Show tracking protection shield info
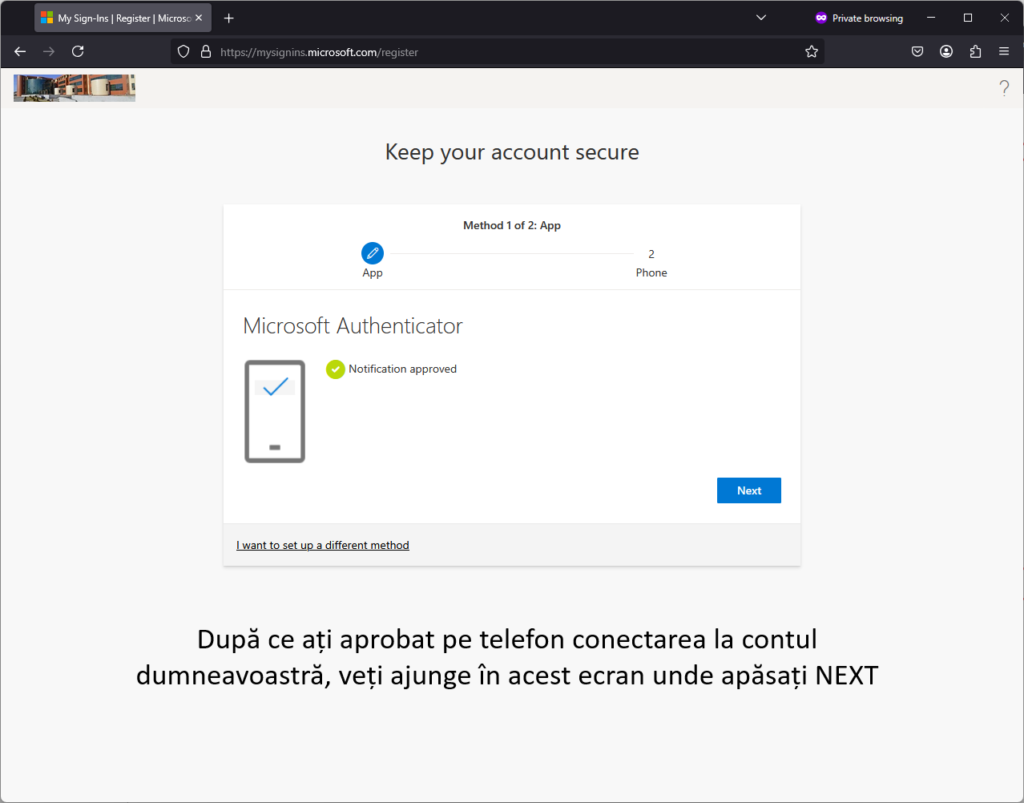Screen dimensions: 1024x803 tap(184, 52)
